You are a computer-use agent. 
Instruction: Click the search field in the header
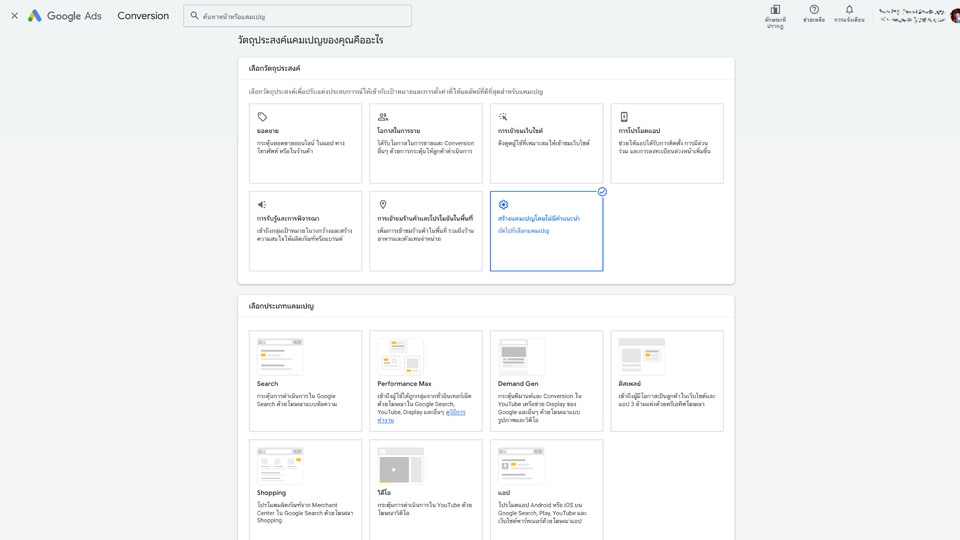(x=298, y=16)
